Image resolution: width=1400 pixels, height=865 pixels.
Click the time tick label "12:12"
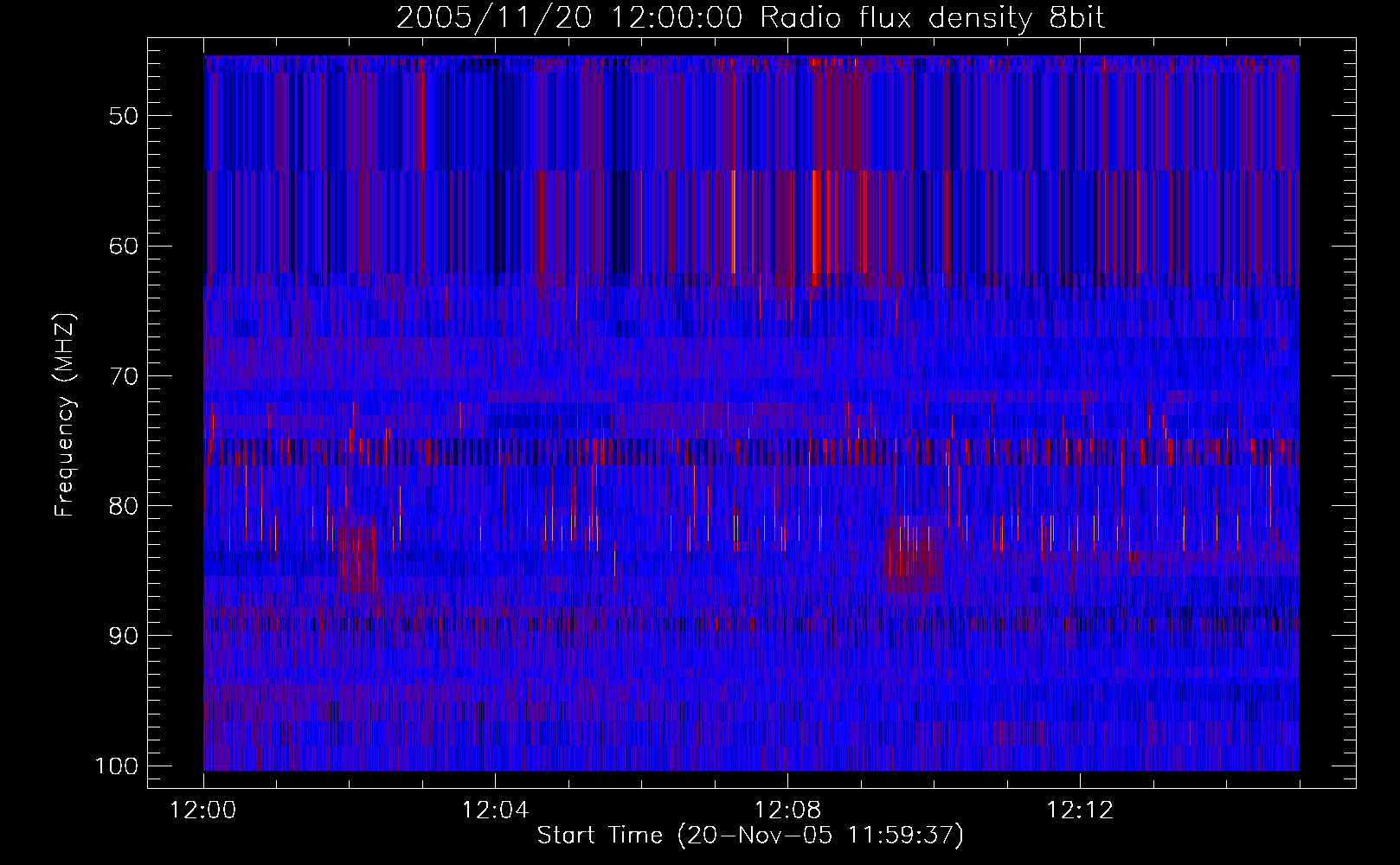coord(1080,811)
